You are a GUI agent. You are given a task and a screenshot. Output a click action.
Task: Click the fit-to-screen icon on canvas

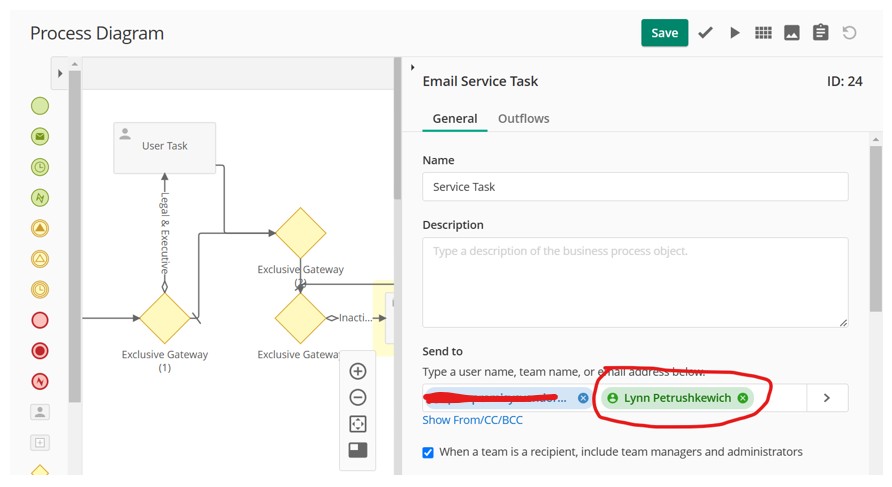[358, 424]
